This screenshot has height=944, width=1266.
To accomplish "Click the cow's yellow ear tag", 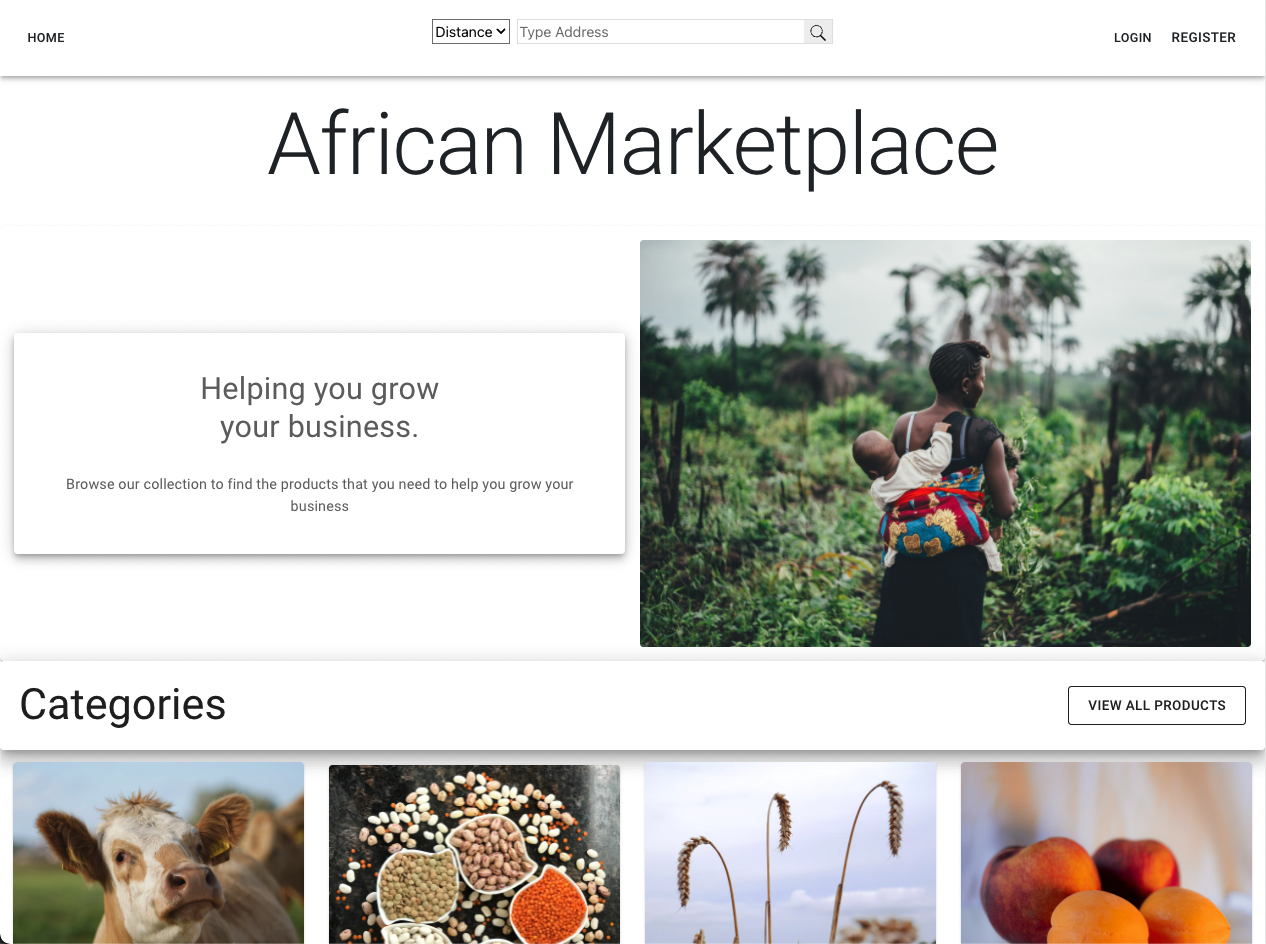I will click(219, 848).
